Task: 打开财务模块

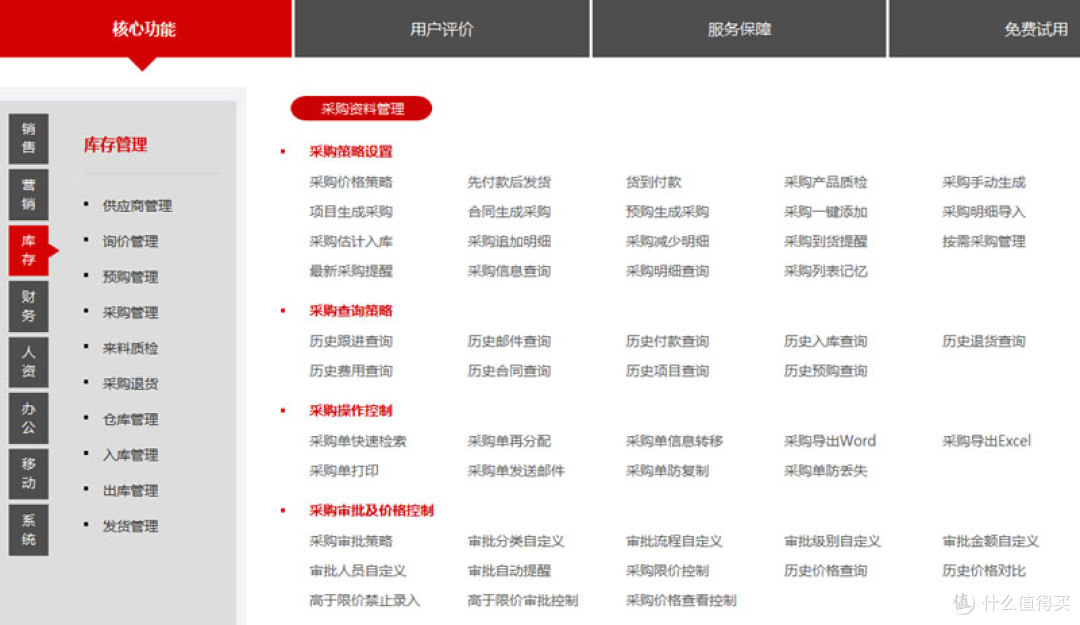Action: point(27,307)
